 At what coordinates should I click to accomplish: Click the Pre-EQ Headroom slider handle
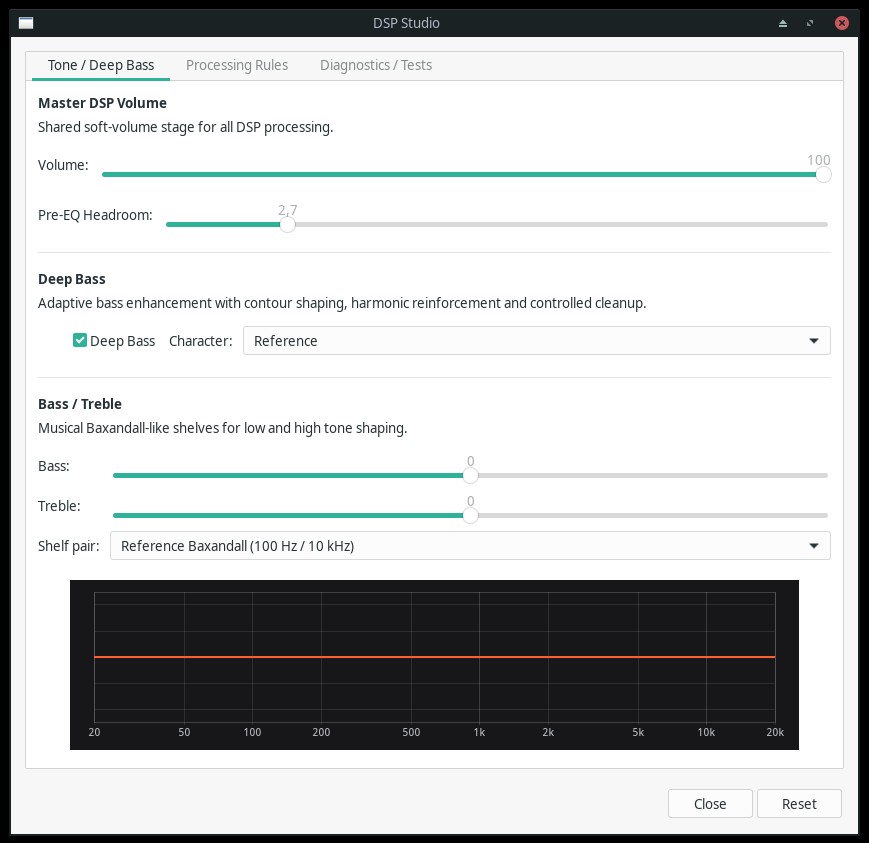[287, 224]
